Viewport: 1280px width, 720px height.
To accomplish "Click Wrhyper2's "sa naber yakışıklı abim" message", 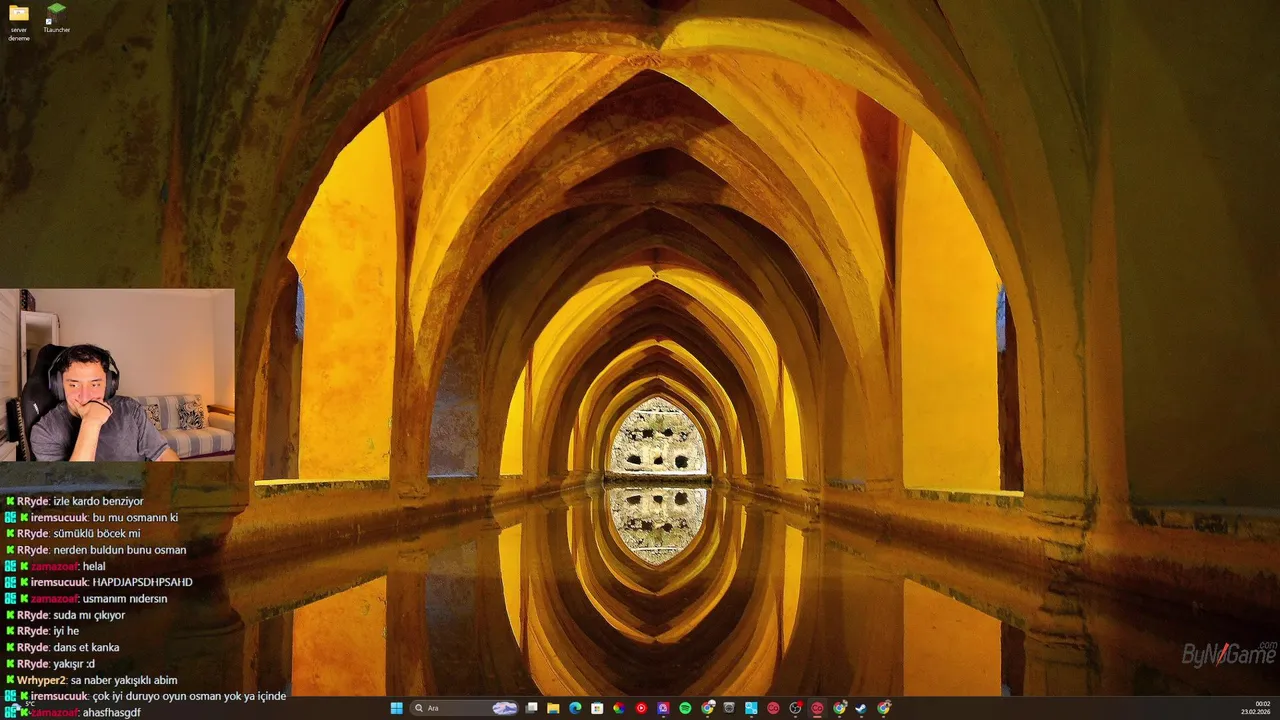I will point(124,680).
